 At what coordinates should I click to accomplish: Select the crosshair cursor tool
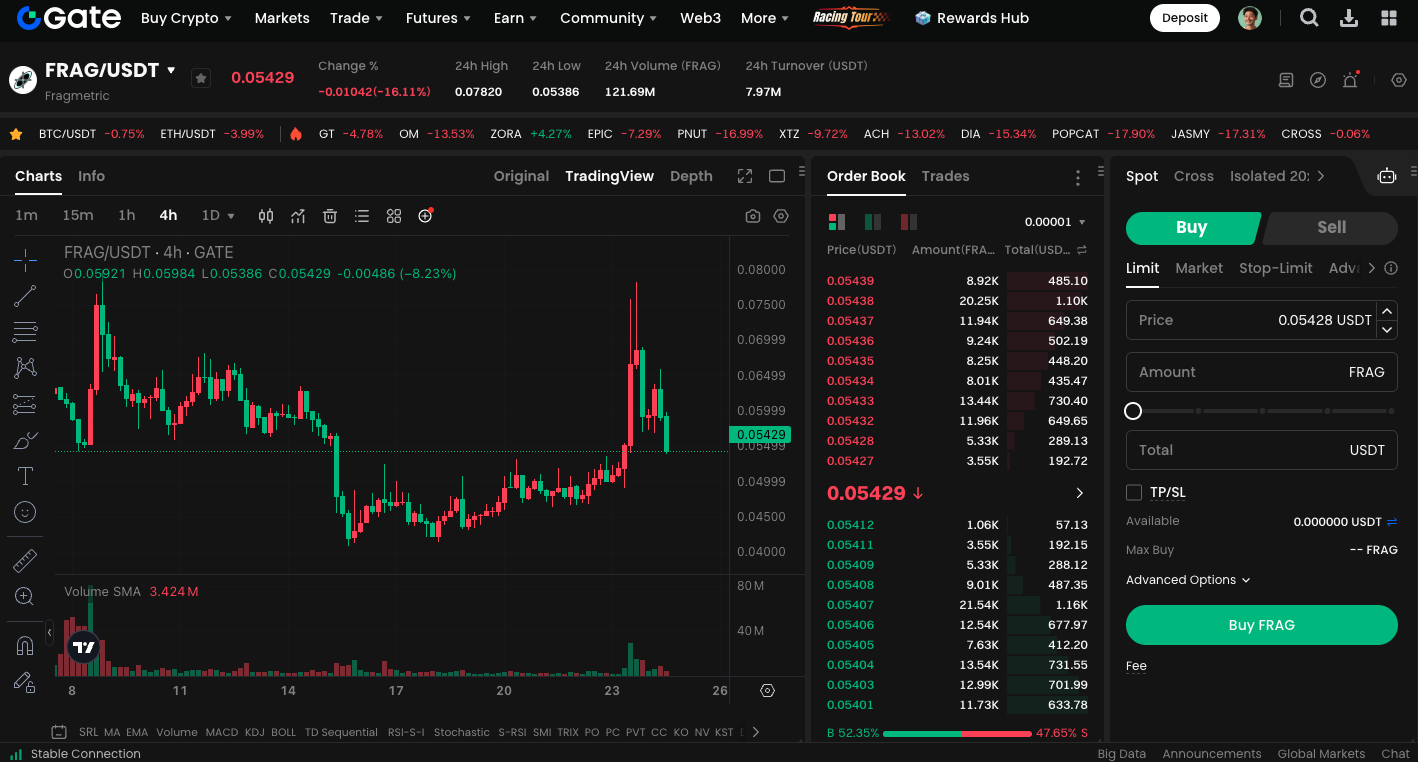[25, 261]
